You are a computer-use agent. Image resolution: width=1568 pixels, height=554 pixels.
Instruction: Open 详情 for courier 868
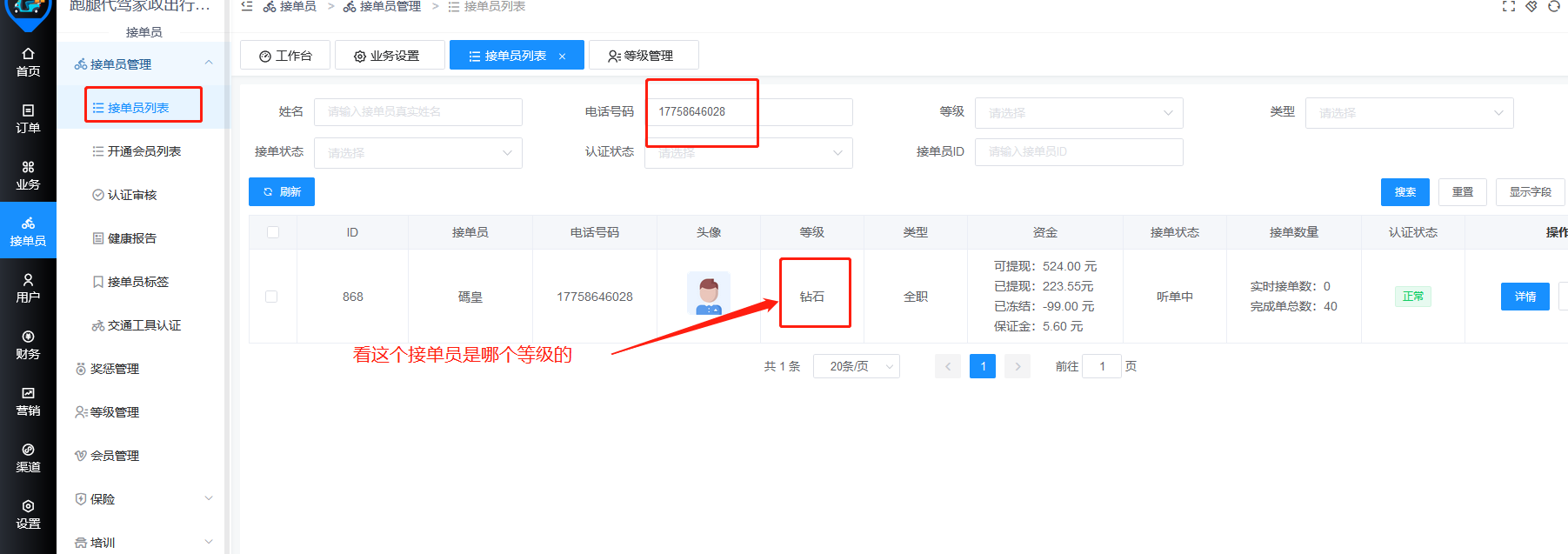pyautogui.click(x=1525, y=297)
